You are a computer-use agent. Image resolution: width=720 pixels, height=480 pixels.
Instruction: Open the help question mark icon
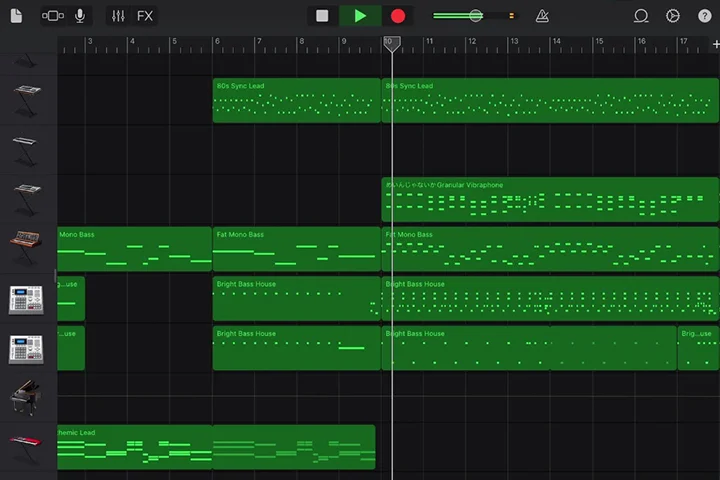[x=704, y=16]
